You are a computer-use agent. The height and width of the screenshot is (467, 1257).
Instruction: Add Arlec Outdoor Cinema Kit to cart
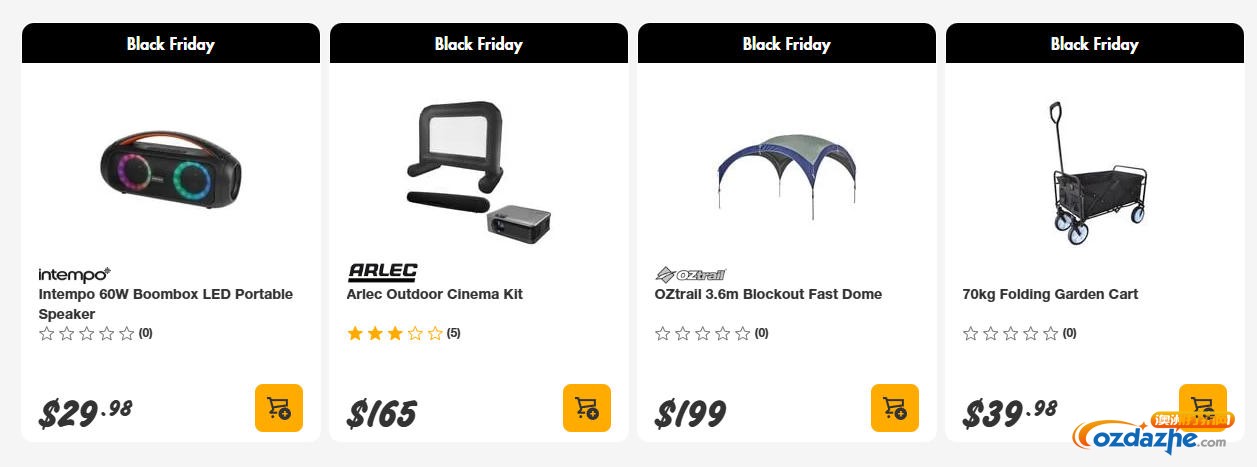587,408
